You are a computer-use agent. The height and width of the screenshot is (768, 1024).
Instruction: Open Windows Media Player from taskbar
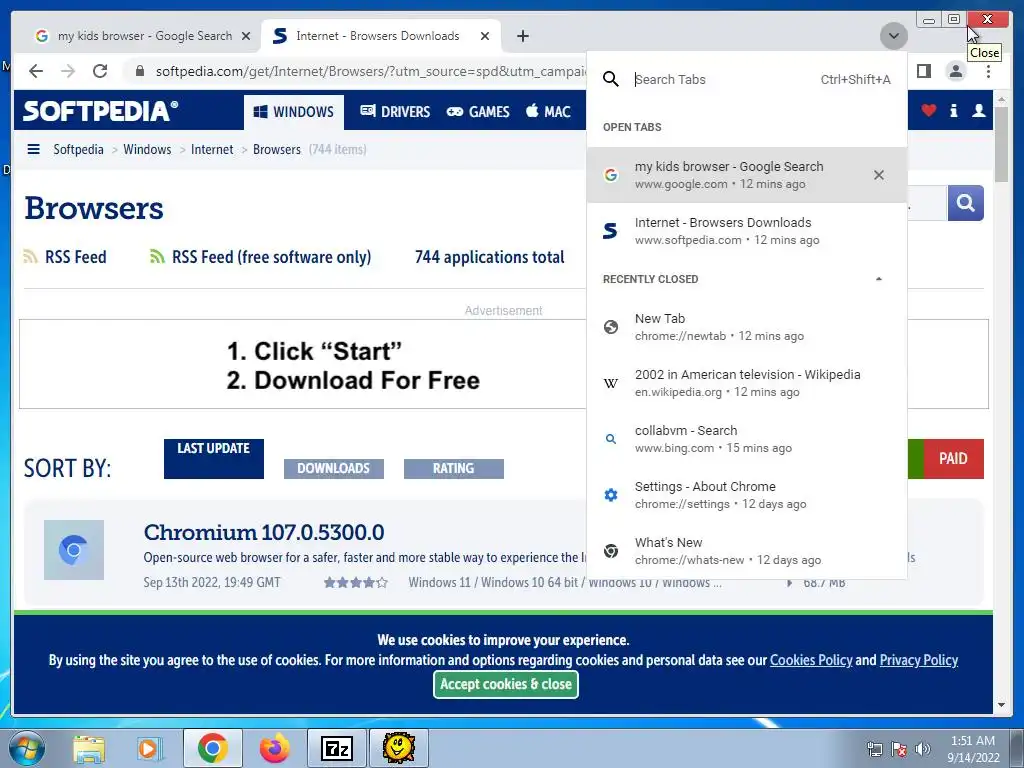coord(150,748)
